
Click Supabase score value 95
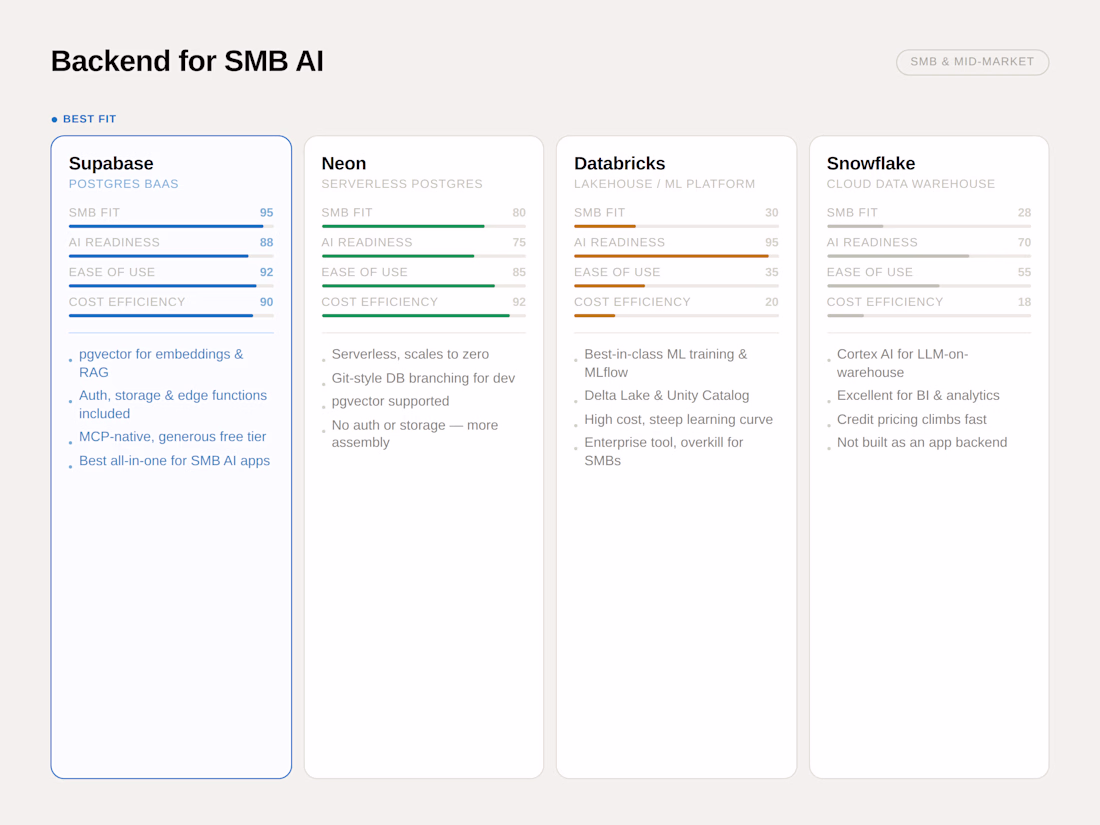[266, 213]
